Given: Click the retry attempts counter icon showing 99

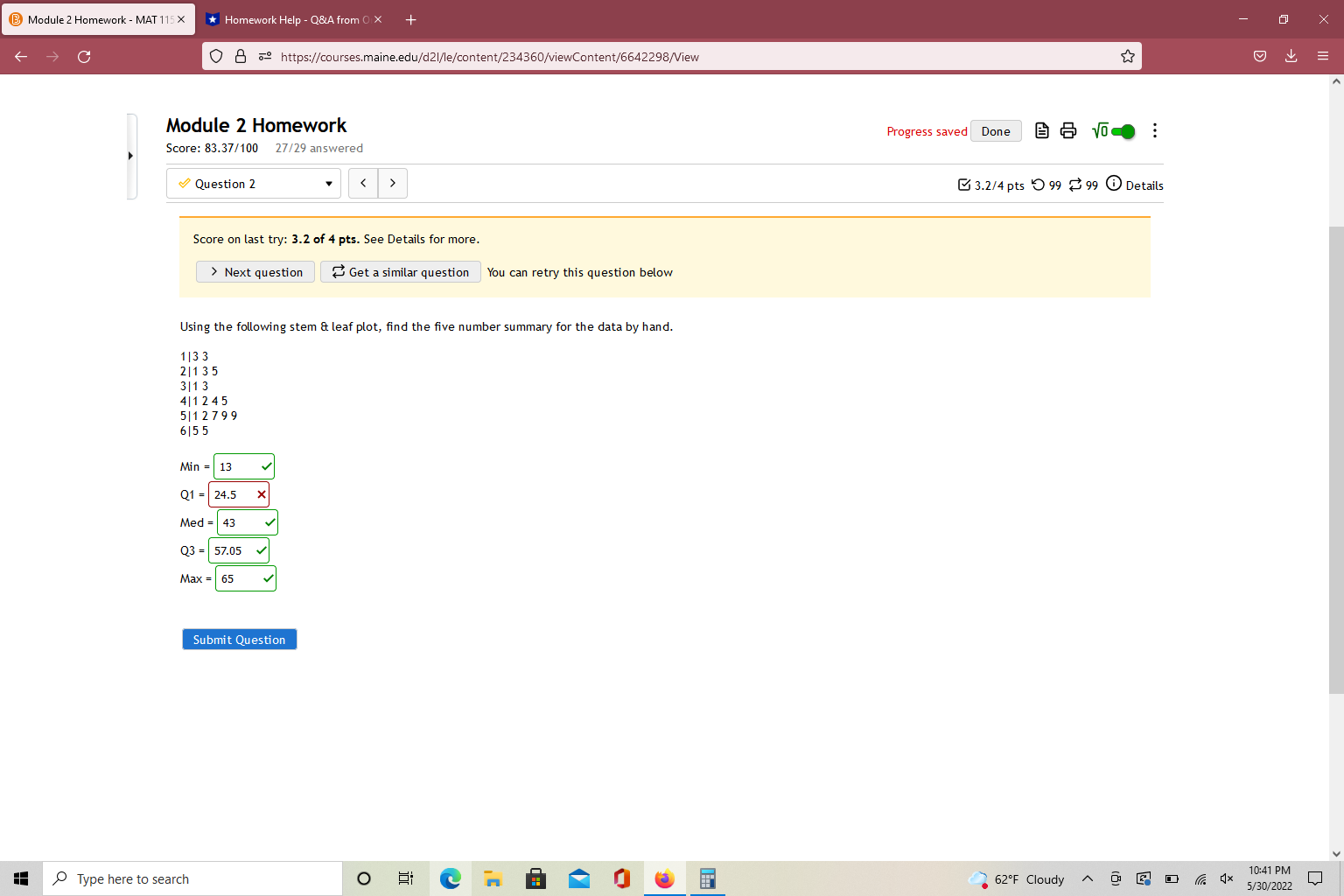Looking at the screenshot, I should click(1038, 185).
